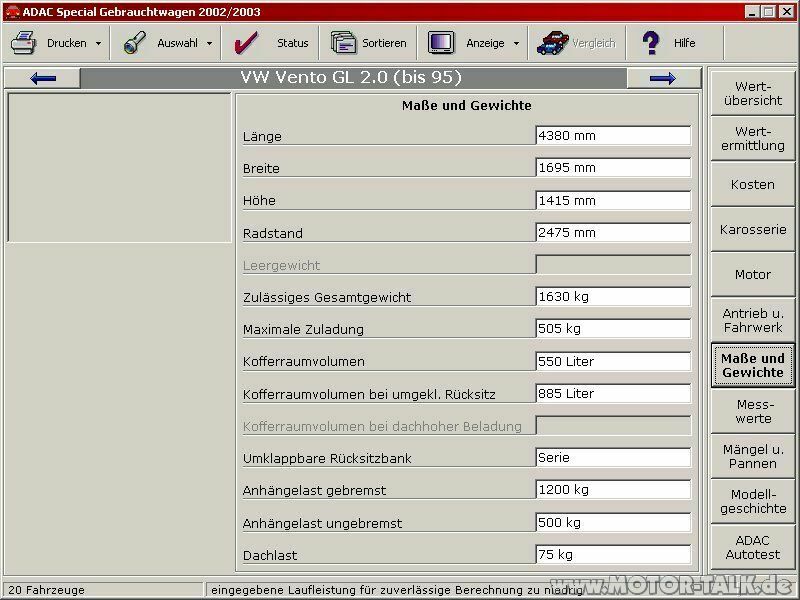Click the Maße und Gewichte heading
Screen dimensions: 800x600
466,106
